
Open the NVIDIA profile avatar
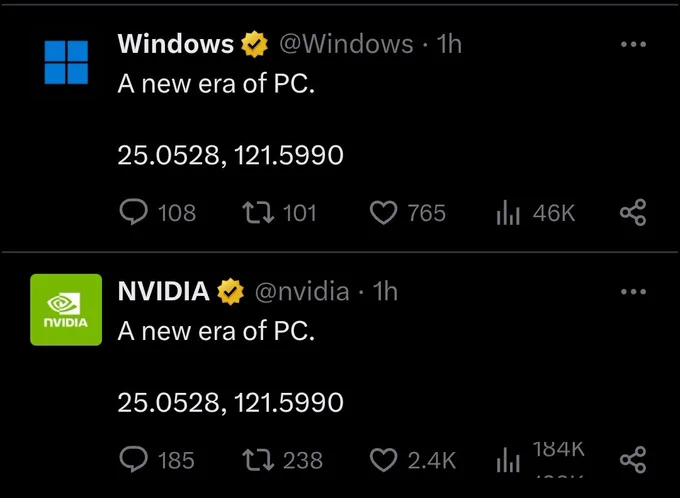pyautogui.click(x=66, y=310)
